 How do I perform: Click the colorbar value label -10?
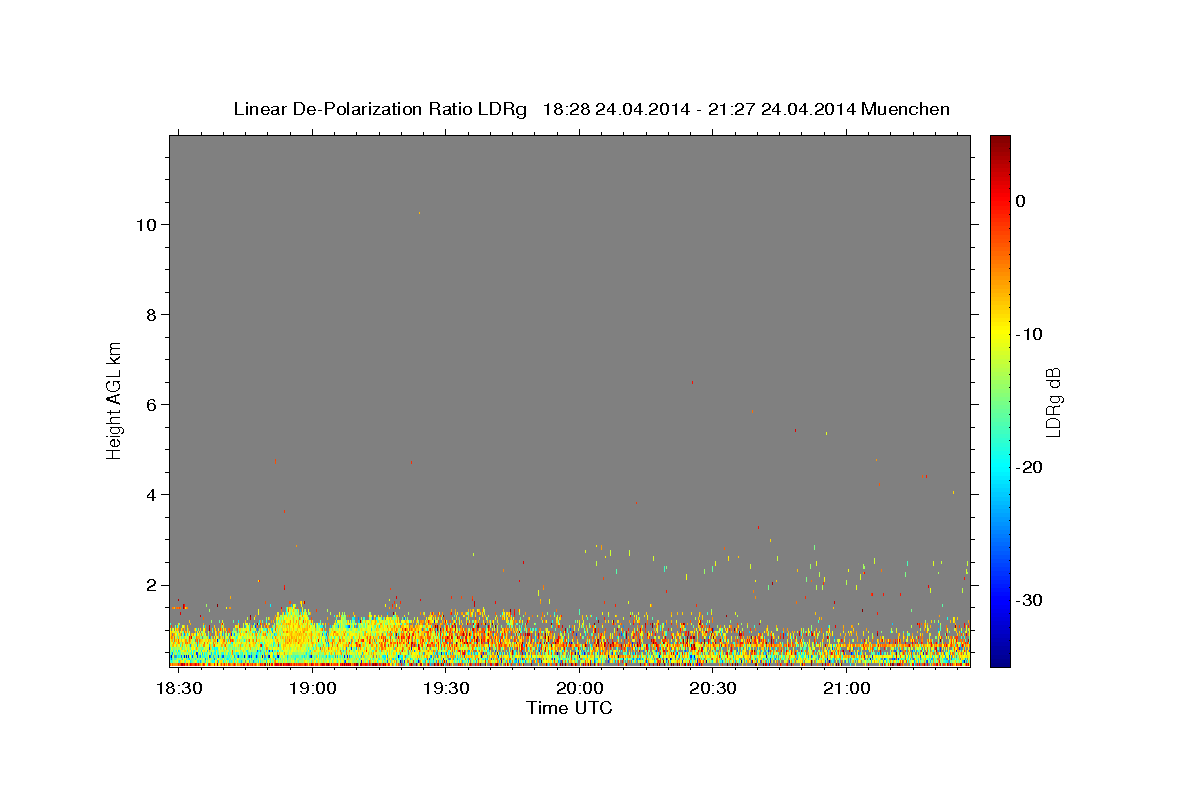point(1029,334)
